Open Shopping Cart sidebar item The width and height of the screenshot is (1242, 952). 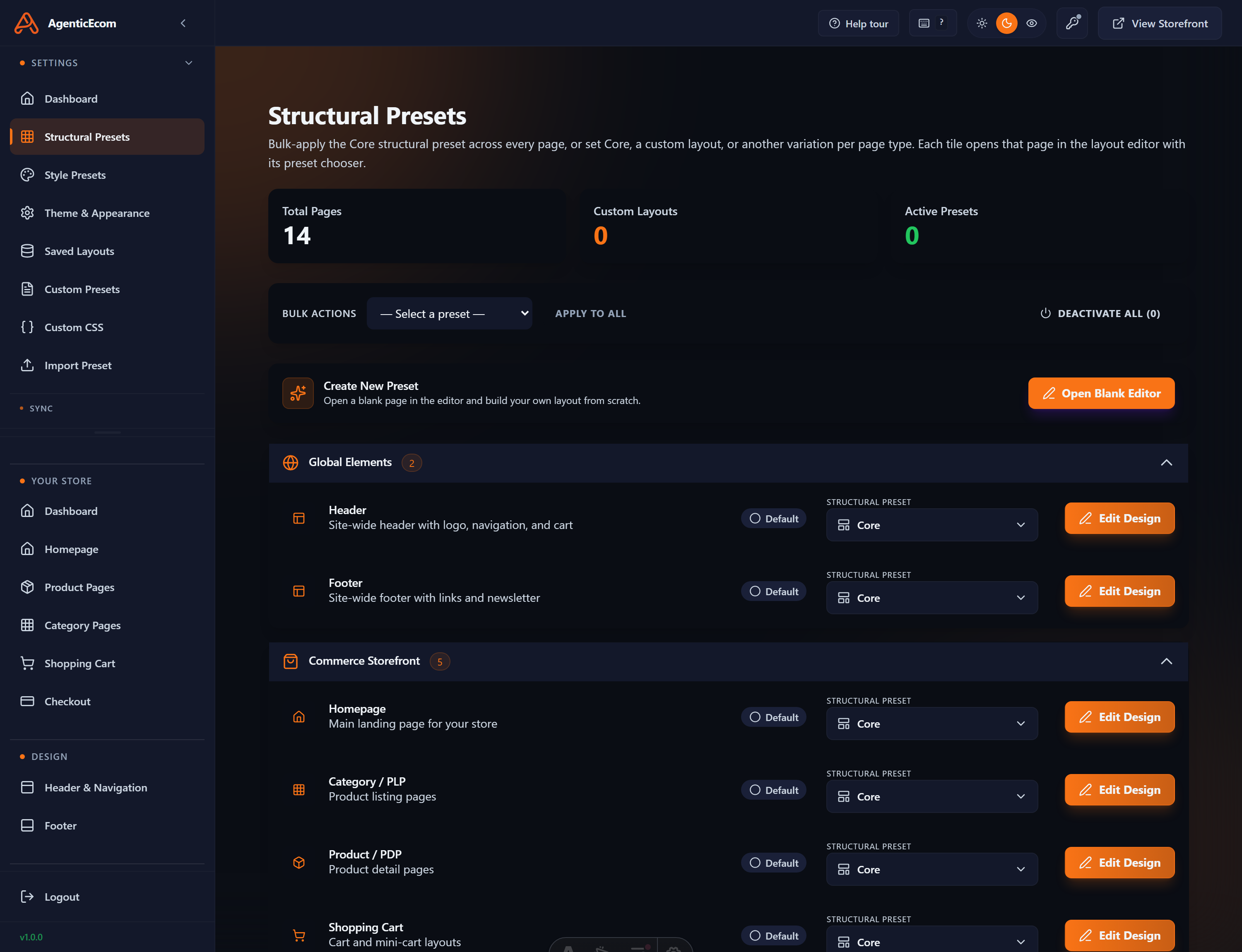pyautogui.click(x=107, y=663)
